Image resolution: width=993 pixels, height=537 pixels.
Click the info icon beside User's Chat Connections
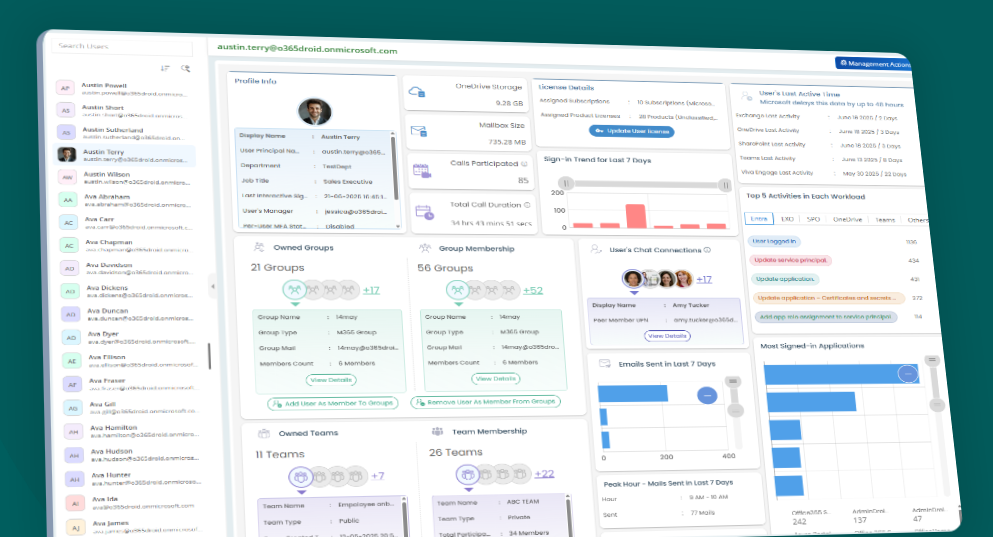pyautogui.click(x=707, y=250)
